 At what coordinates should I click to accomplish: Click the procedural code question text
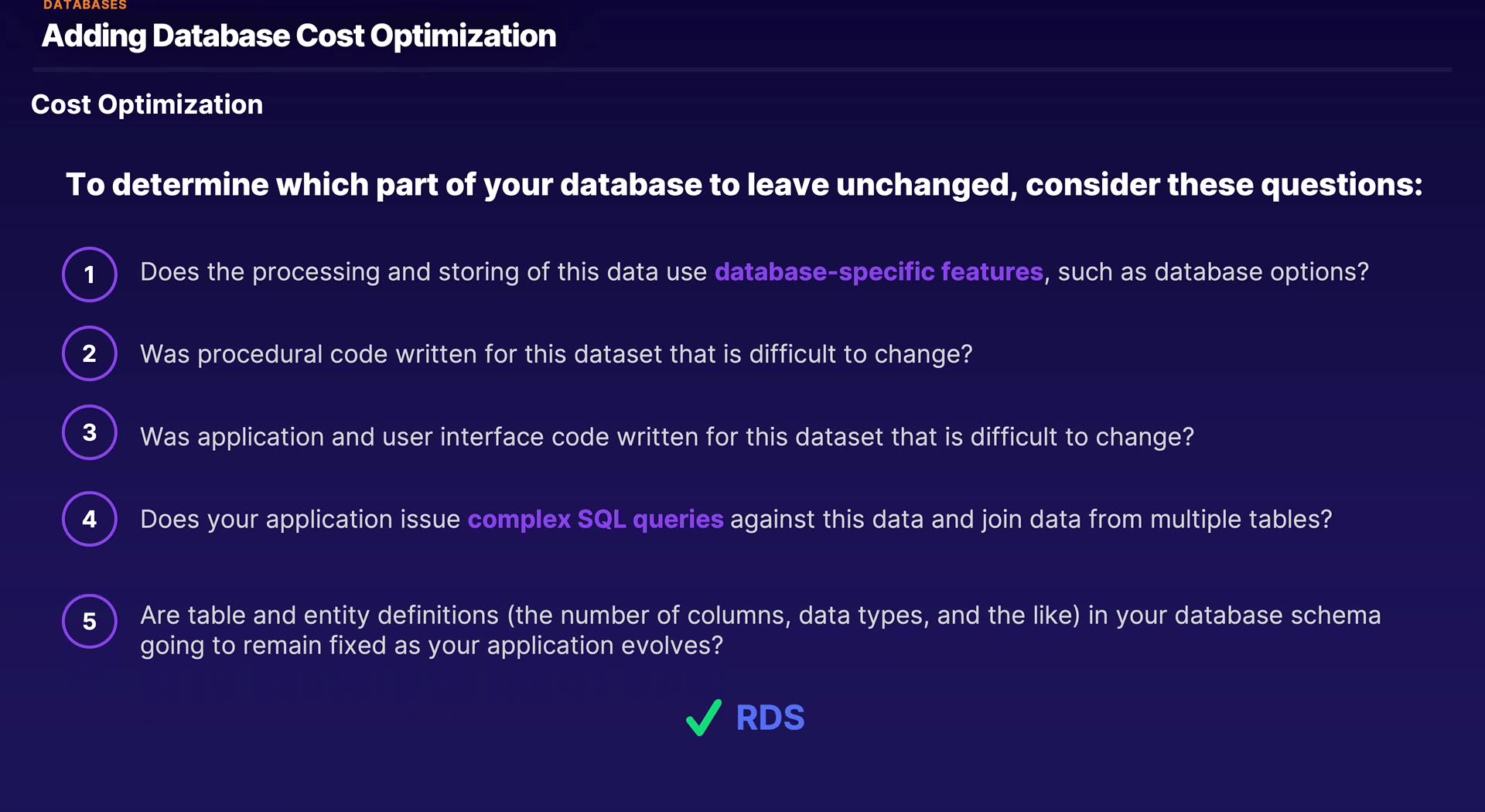pos(556,354)
